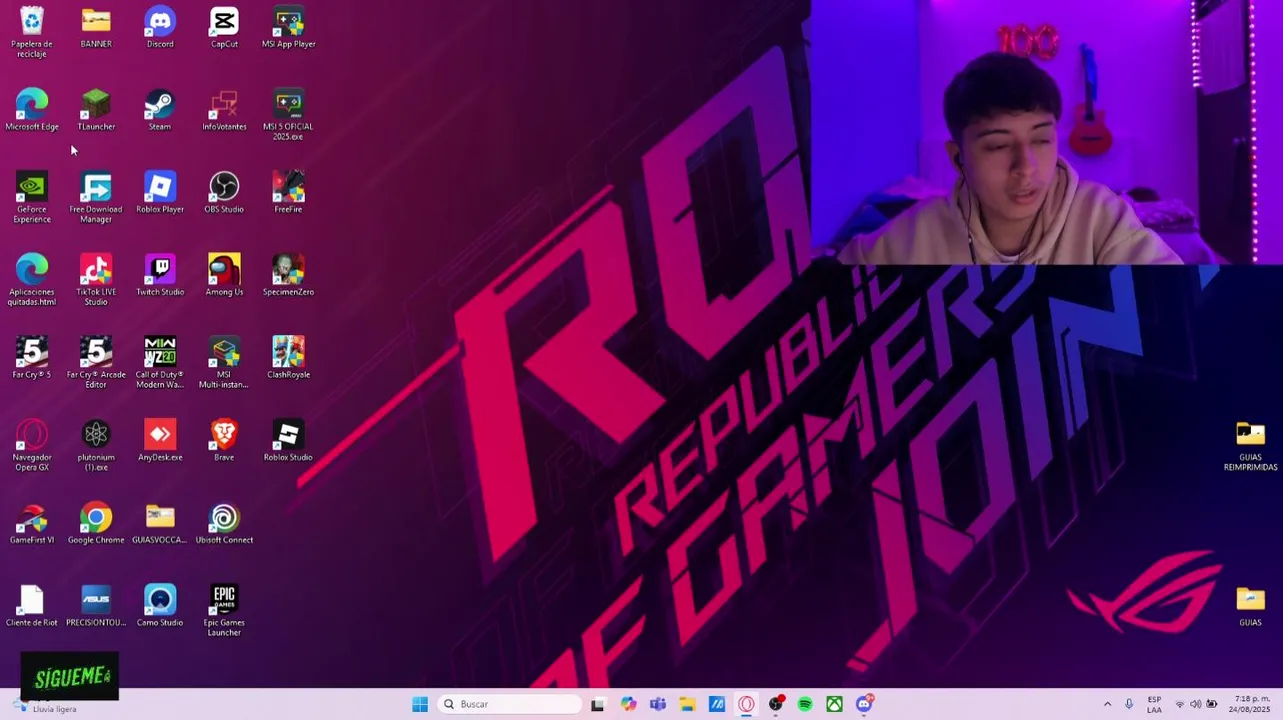Select the Camo Studio shortcut
1283x720 pixels.
coord(160,606)
